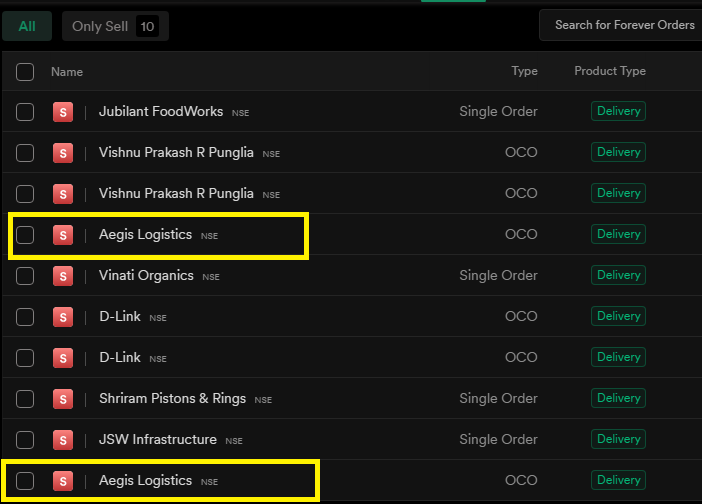This screenshot has height=504, width=702.
Task: Open the Only Sell tab
Action: tap(114, 26)
